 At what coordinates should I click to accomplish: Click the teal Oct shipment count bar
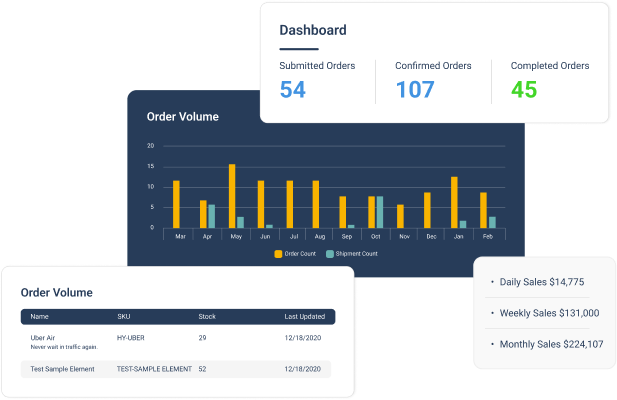tap(380, 212)
